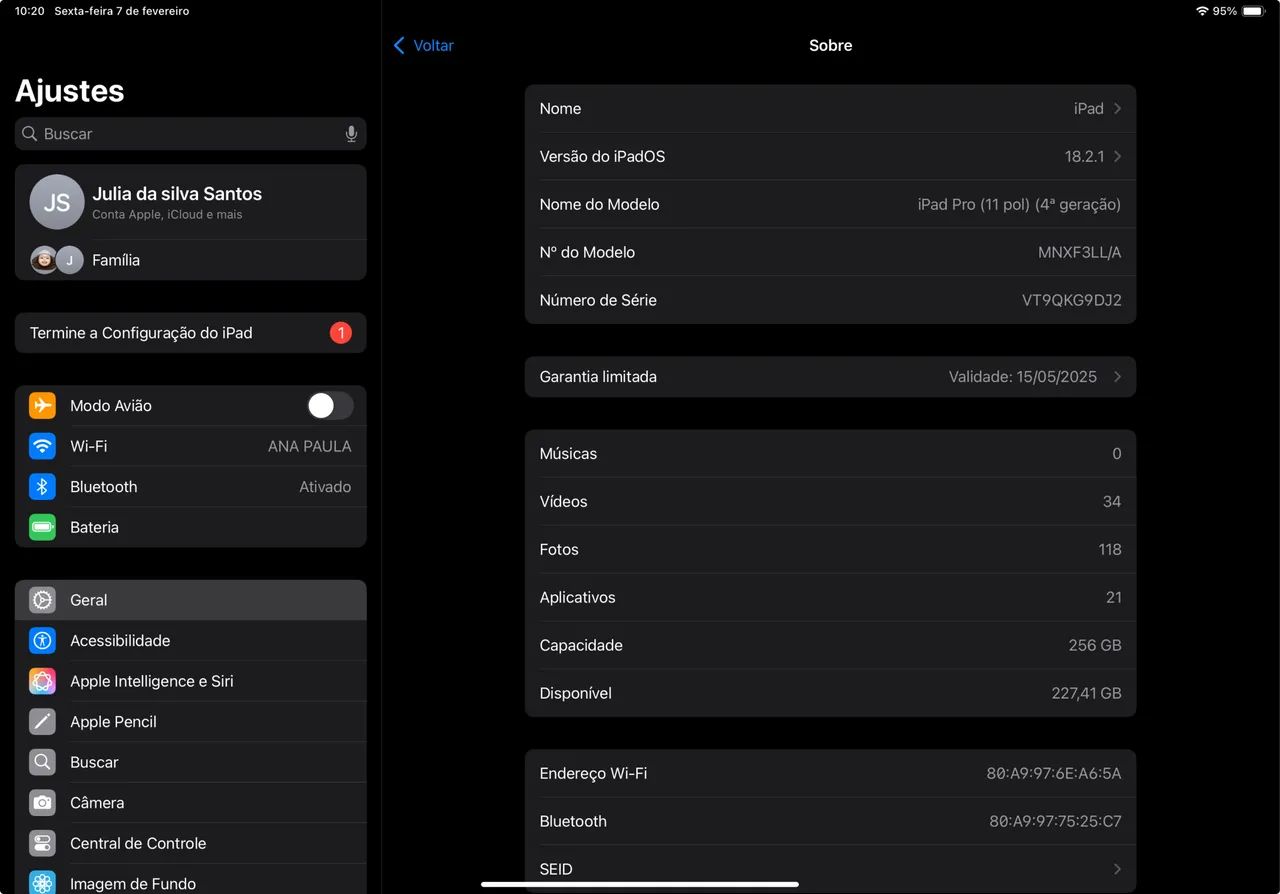This screenshot has height=894, width=1280.
Task: Tap Bluetooth address 80:A9:97:75:25:C7
Action: click(x=1055, y=821)
